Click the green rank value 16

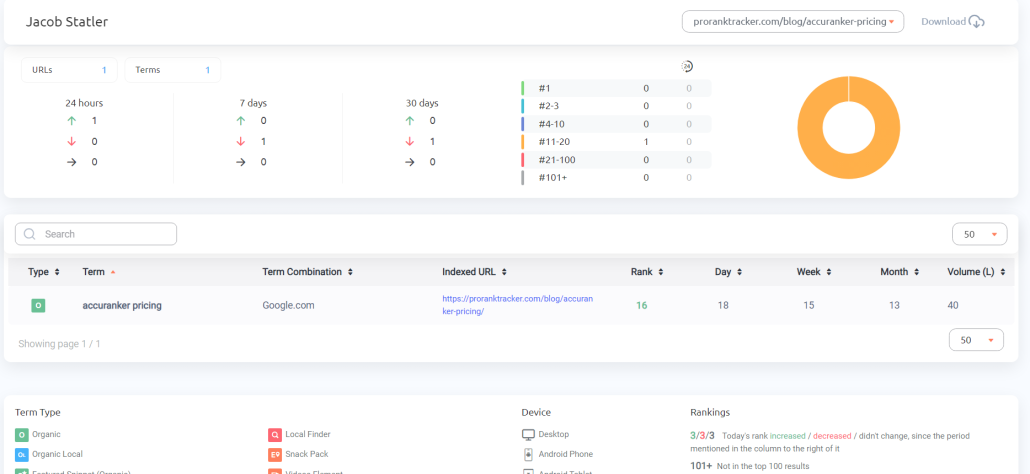tap(641, 305)
